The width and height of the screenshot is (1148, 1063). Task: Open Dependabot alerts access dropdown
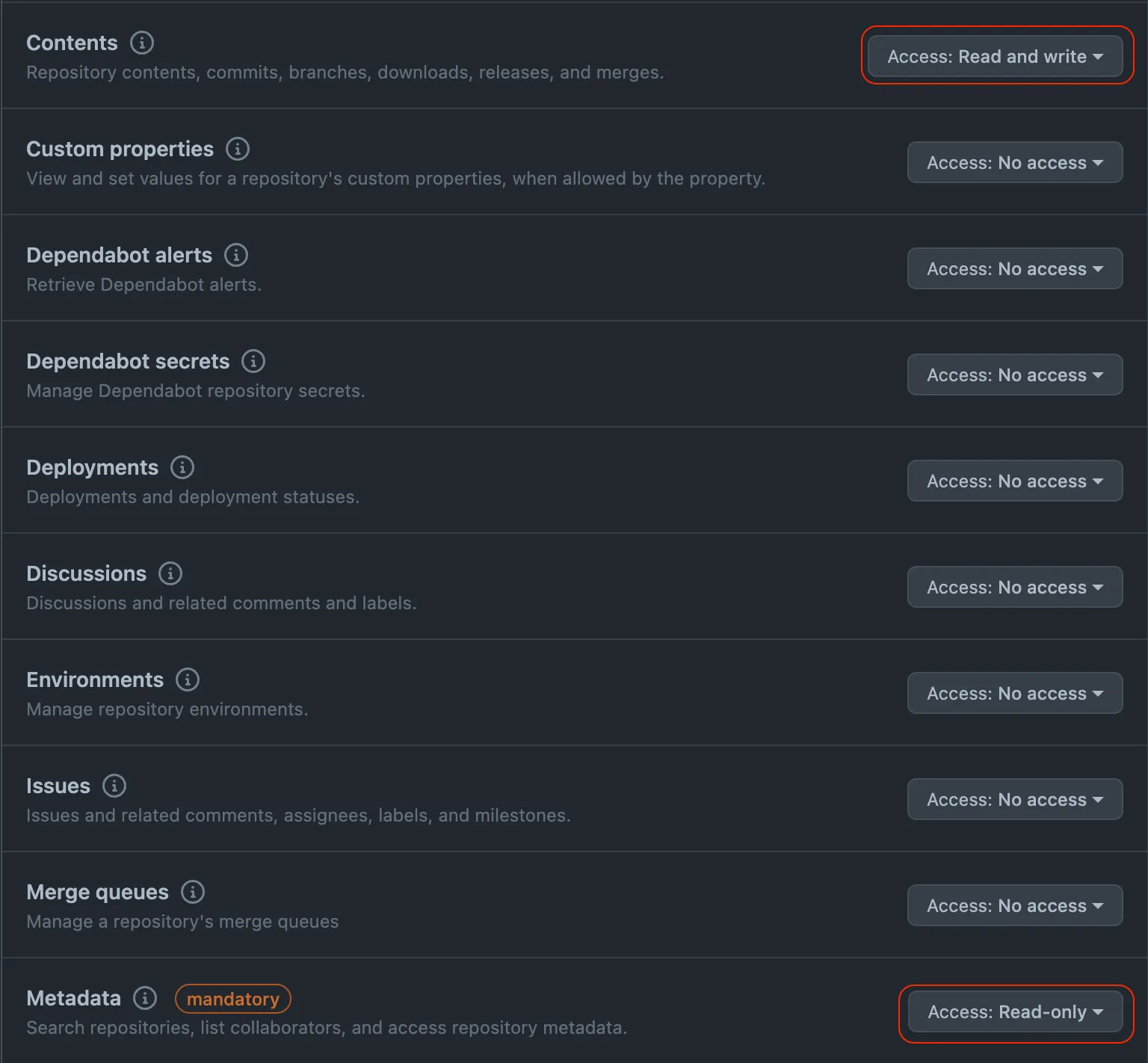pyautogui.click(x=1015, y=268)
